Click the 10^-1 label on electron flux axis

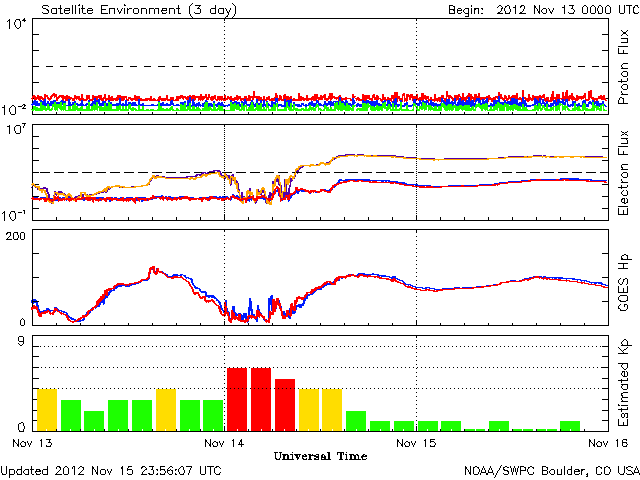click(x=14, y=215)
